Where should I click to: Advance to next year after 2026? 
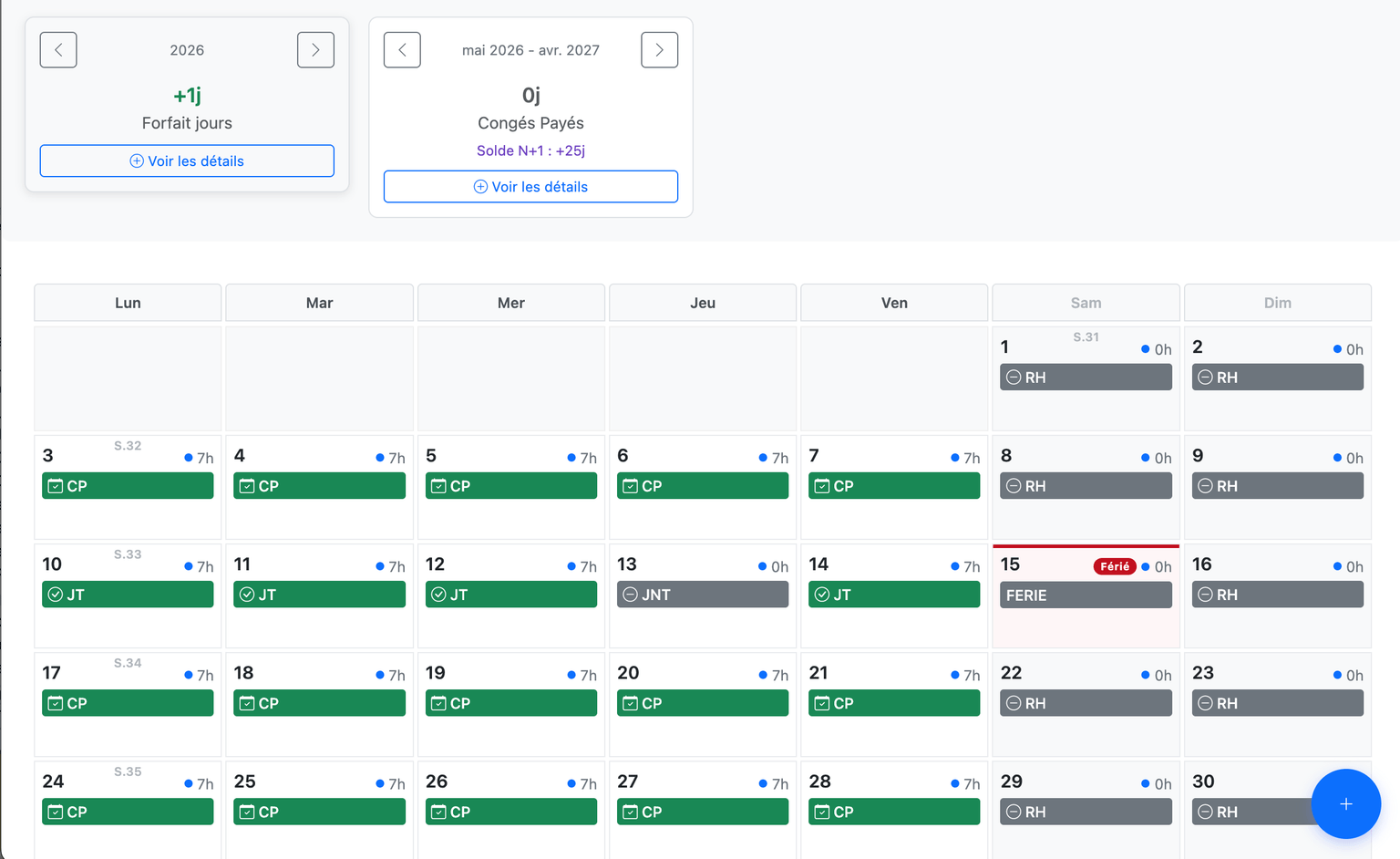315,50
